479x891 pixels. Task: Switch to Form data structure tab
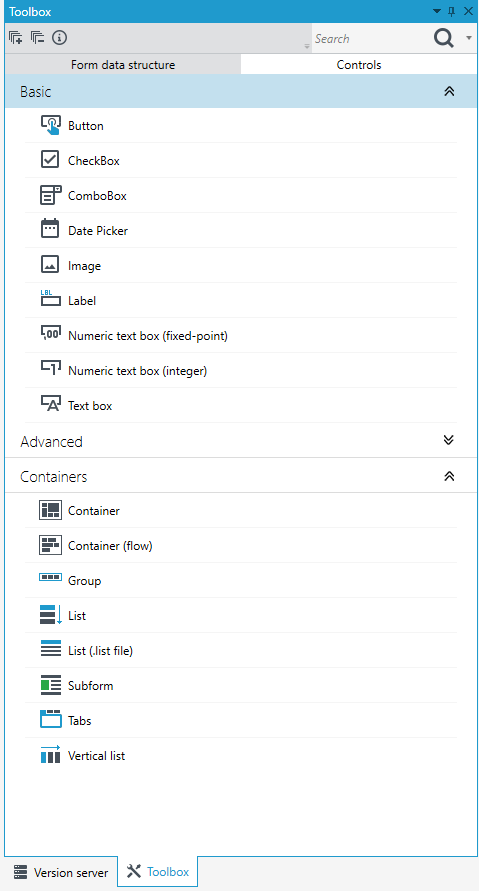click(x=123, y=64)
